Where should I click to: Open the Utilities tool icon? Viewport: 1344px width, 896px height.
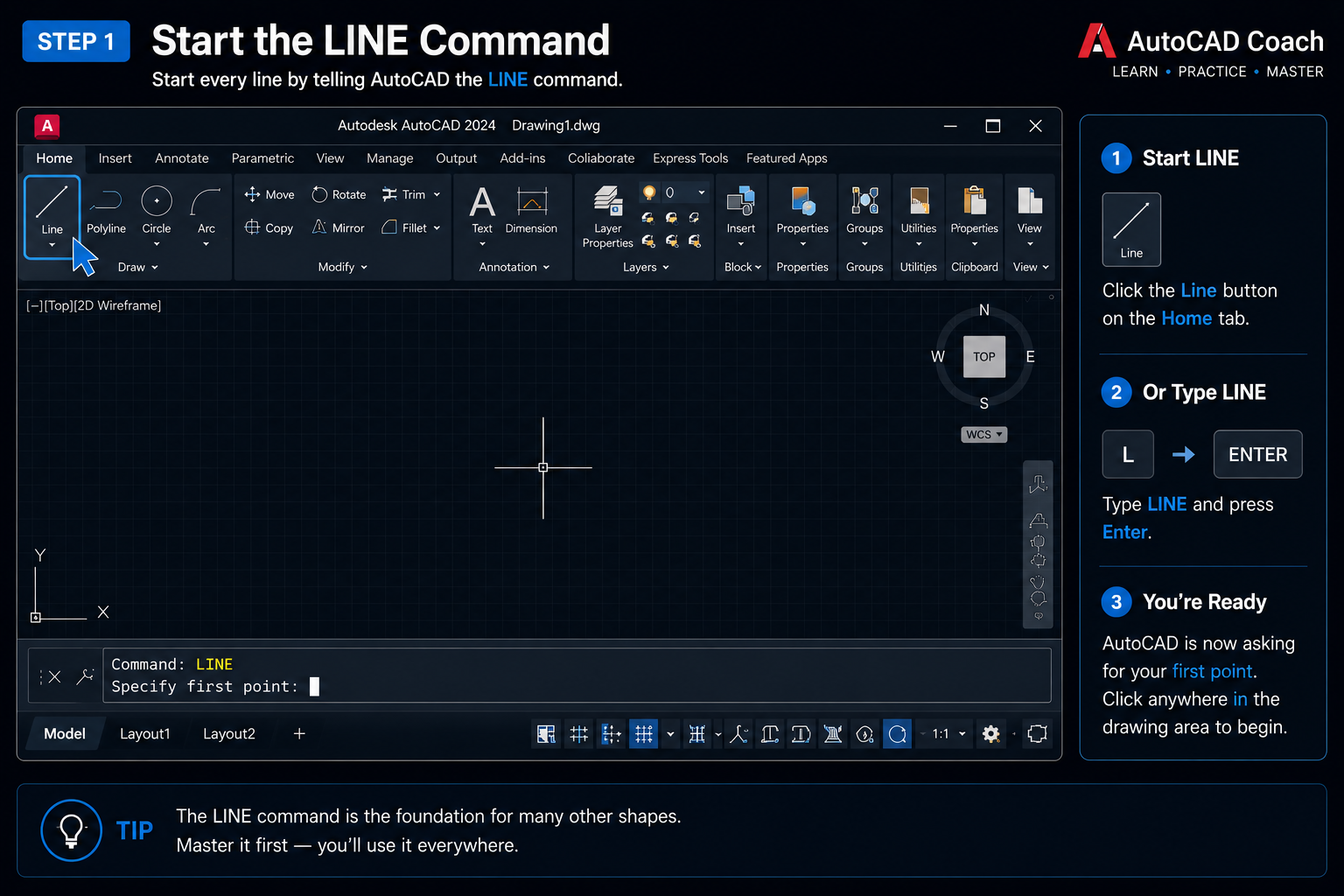919,201
